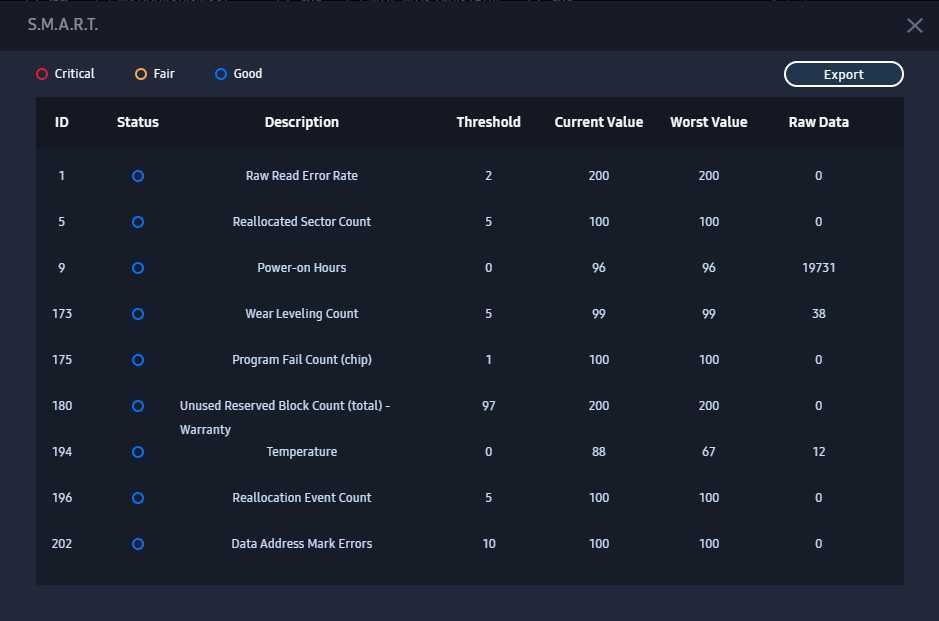Image resolution: width=939 pixels, height=621 pixels.
Task: Click the Description column header
Action: [x=301, y=122]
